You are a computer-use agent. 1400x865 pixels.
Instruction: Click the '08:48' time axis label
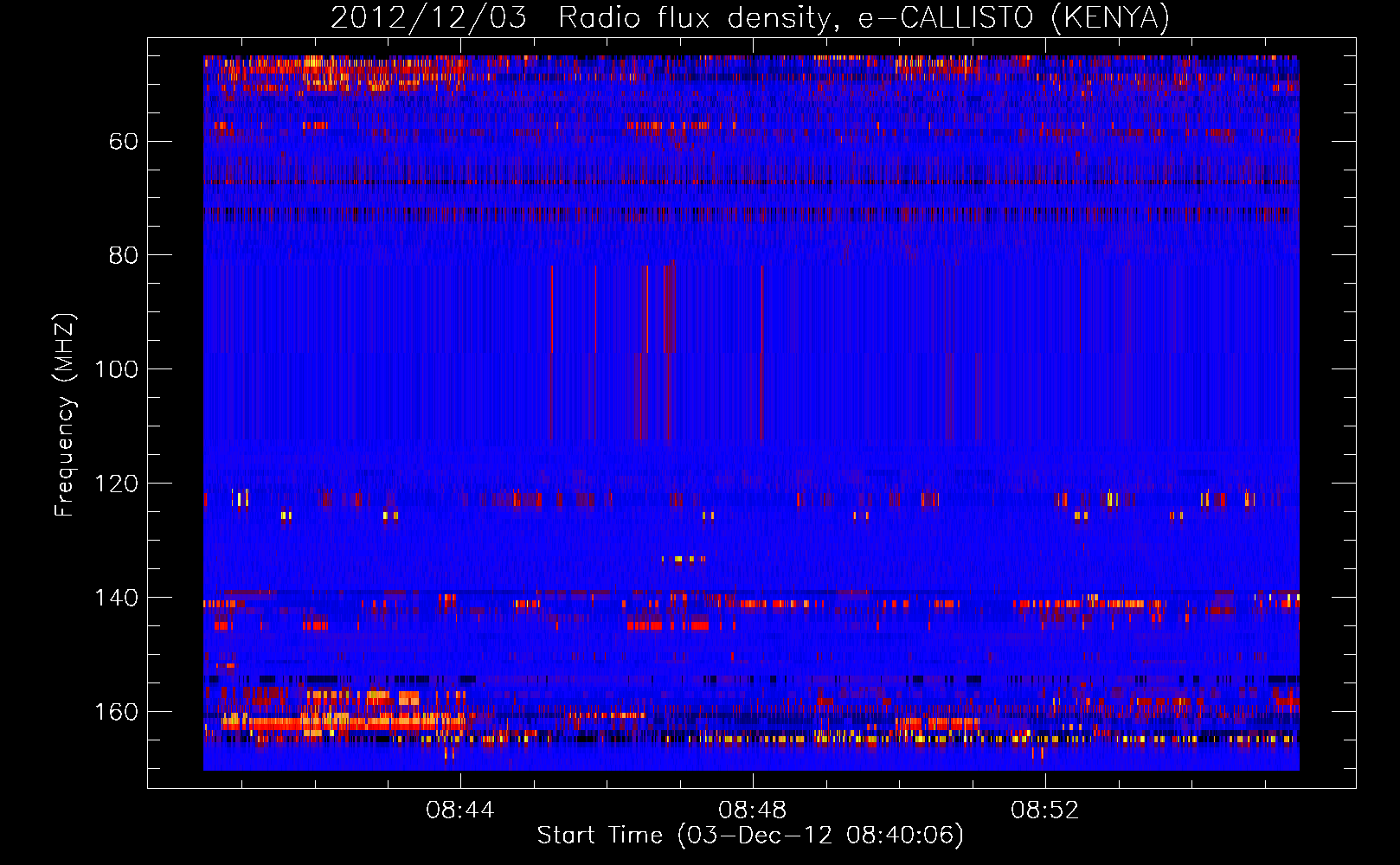753,810
